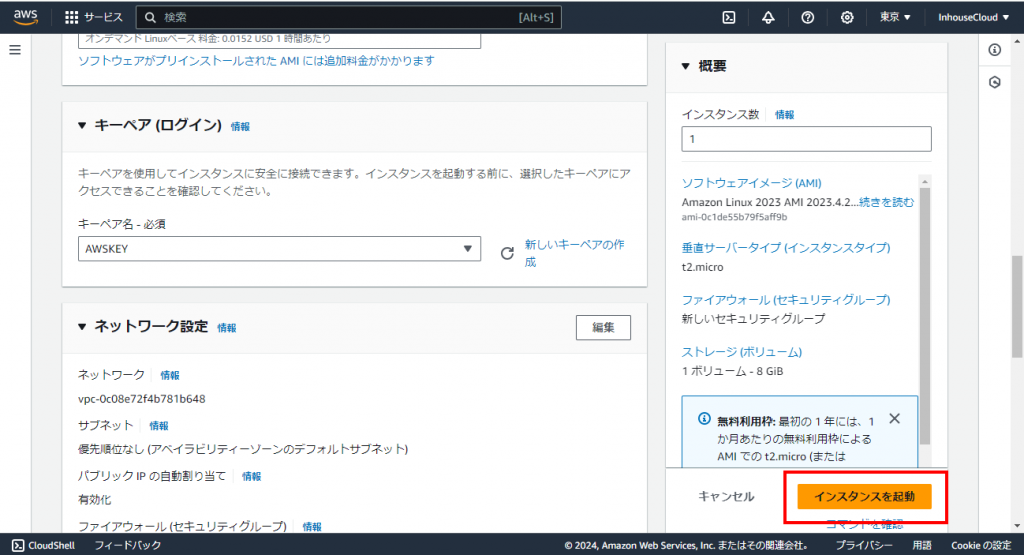Screen dimensions: 1024x555
Task: Click the Launch instance button
Action: (864, 496)
